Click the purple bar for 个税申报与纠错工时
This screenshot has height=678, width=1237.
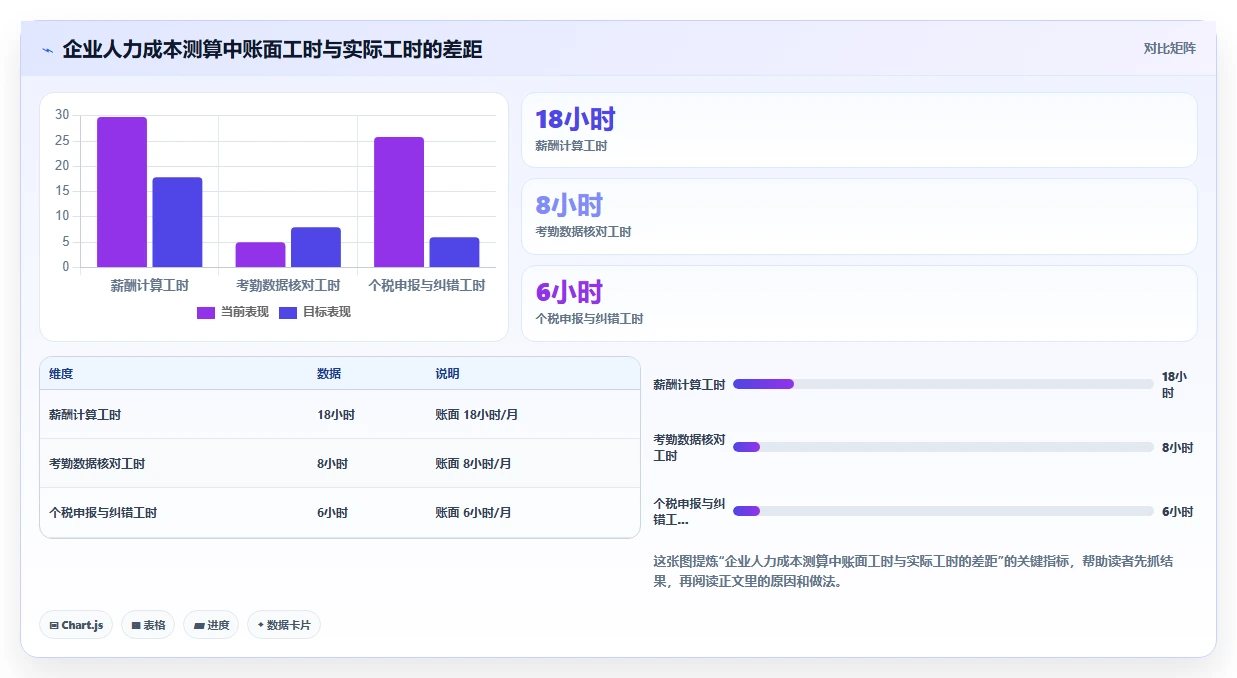(x=399, y=202)
